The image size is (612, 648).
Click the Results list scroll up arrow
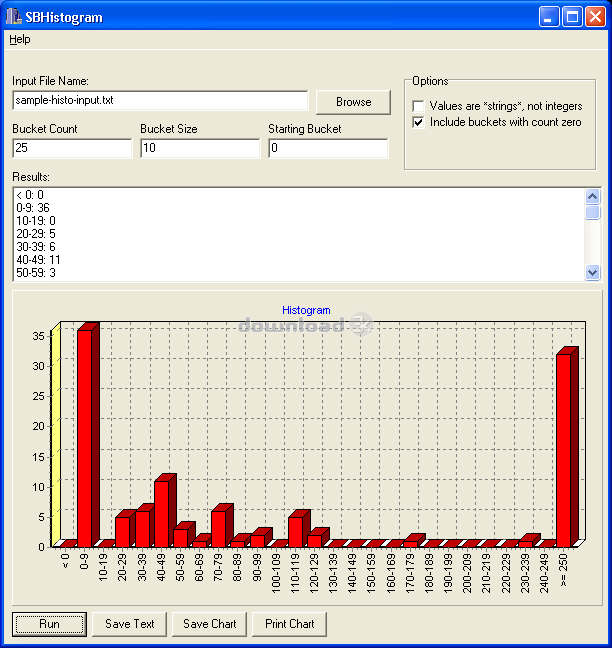[x=592, y=196]
